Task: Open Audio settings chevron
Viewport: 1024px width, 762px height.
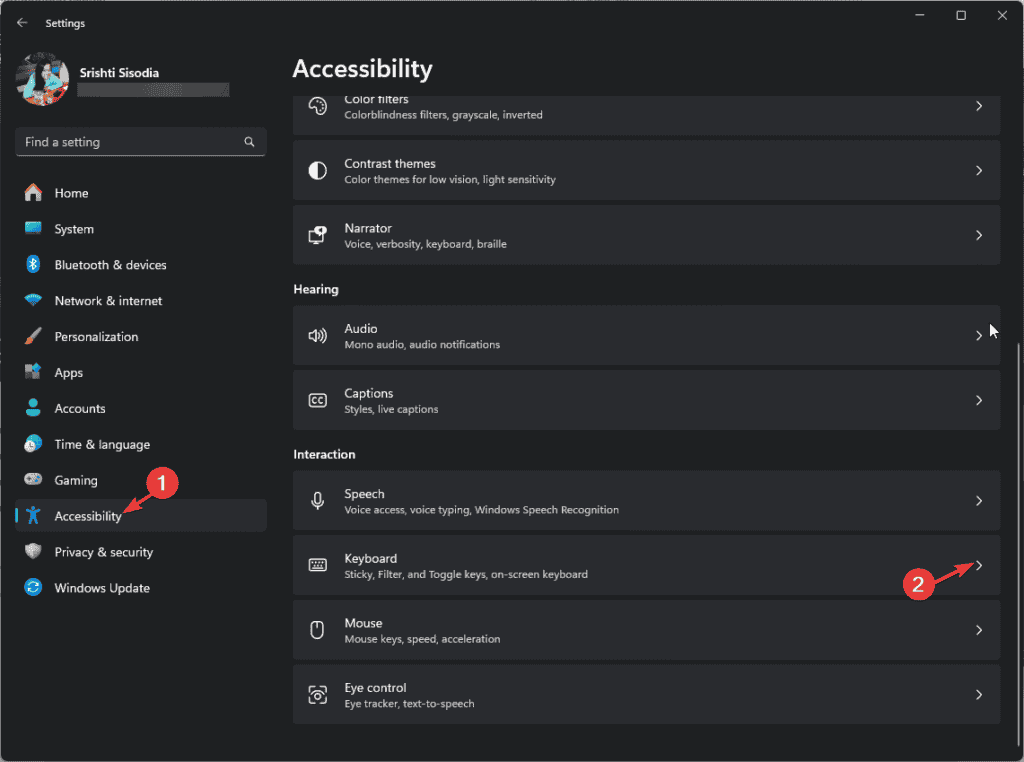Action: coord(979,336)
